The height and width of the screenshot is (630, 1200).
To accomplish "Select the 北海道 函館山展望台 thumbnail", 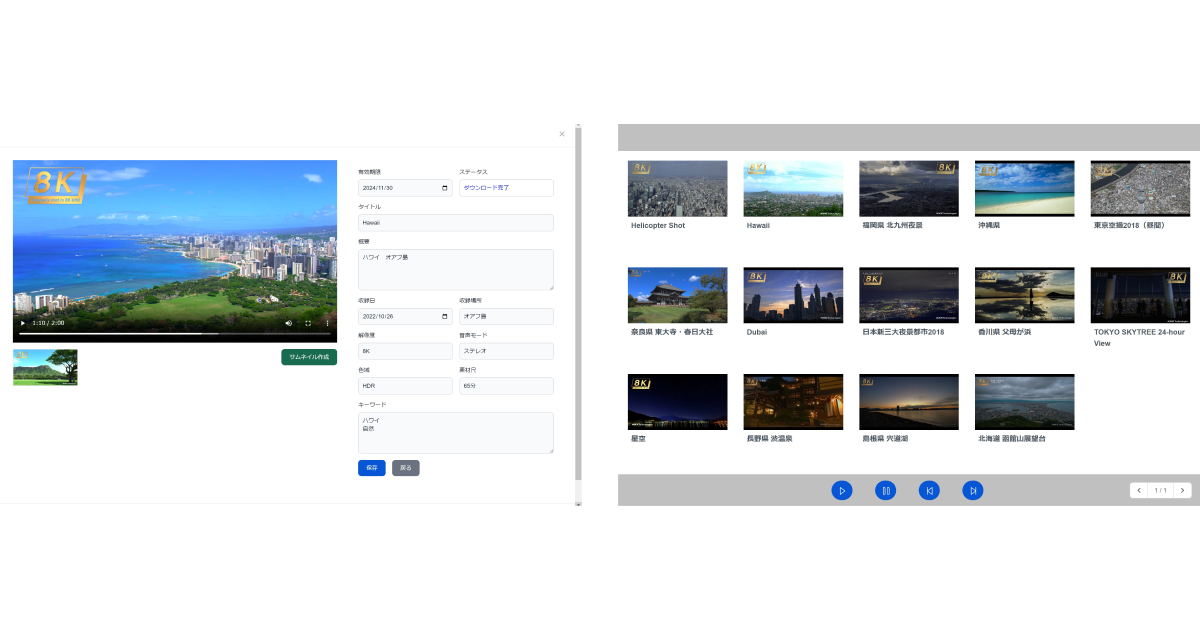I will [1025, 402].
